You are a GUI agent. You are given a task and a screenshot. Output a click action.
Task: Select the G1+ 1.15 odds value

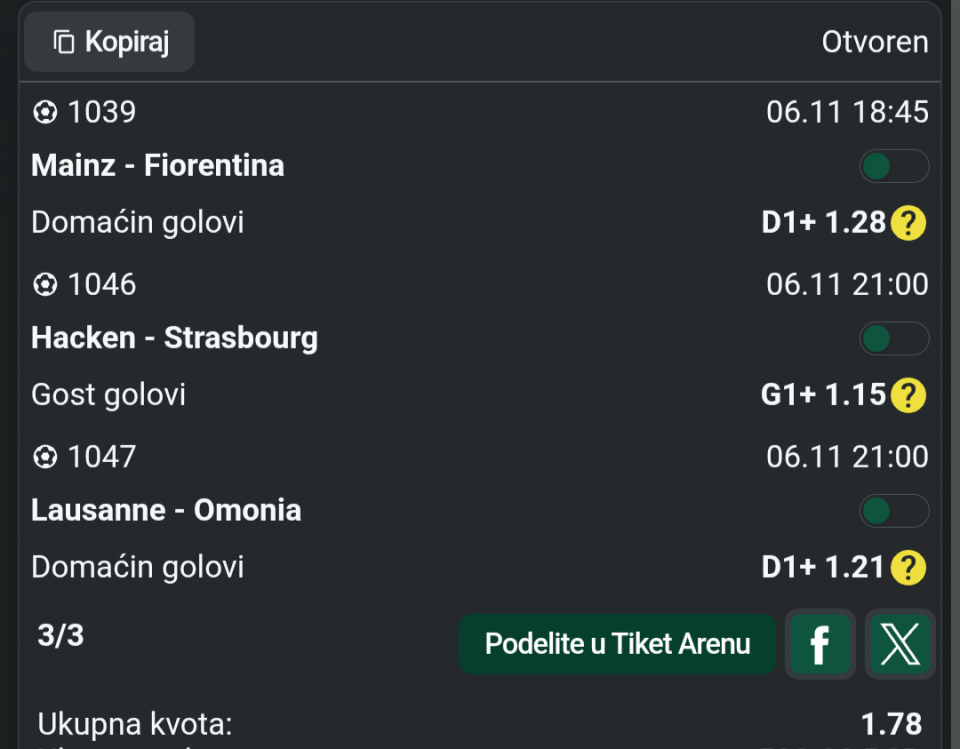point(823,395)
